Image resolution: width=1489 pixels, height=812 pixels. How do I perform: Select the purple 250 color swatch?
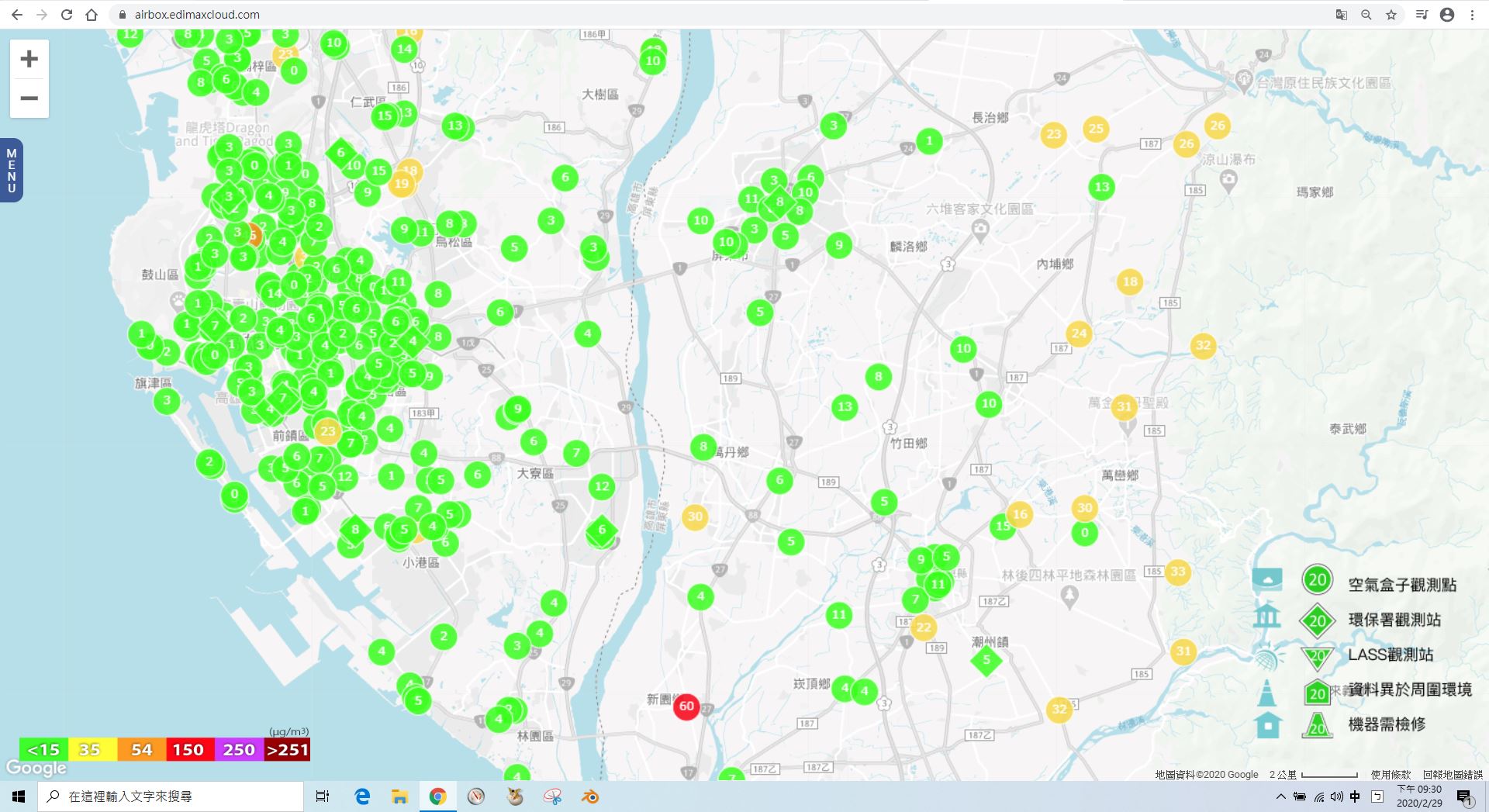(x=239, y=750)
